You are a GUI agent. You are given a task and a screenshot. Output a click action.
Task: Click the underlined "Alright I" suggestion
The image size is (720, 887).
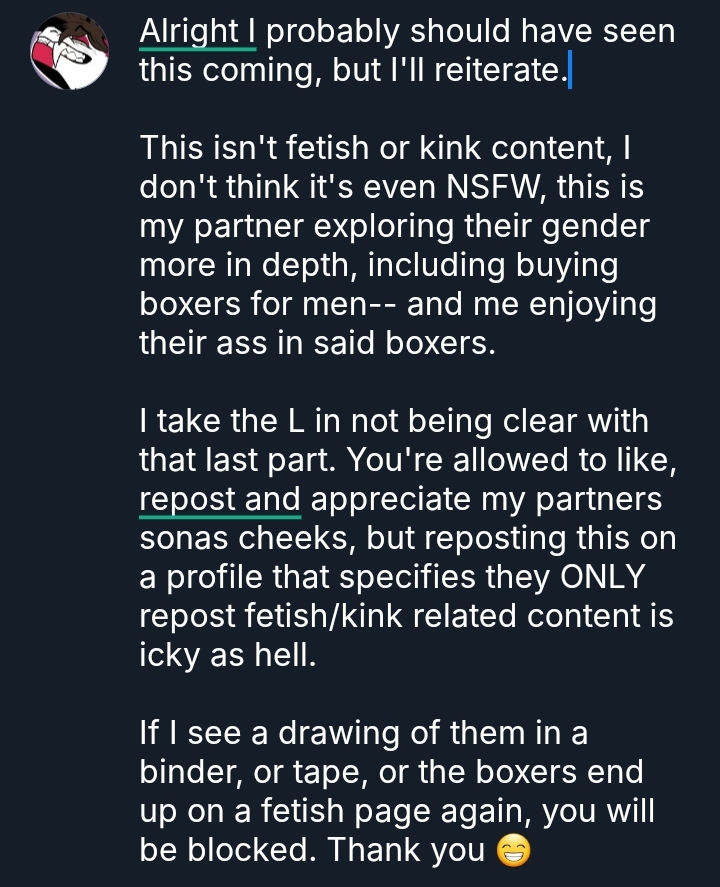(x=197, y=32)
